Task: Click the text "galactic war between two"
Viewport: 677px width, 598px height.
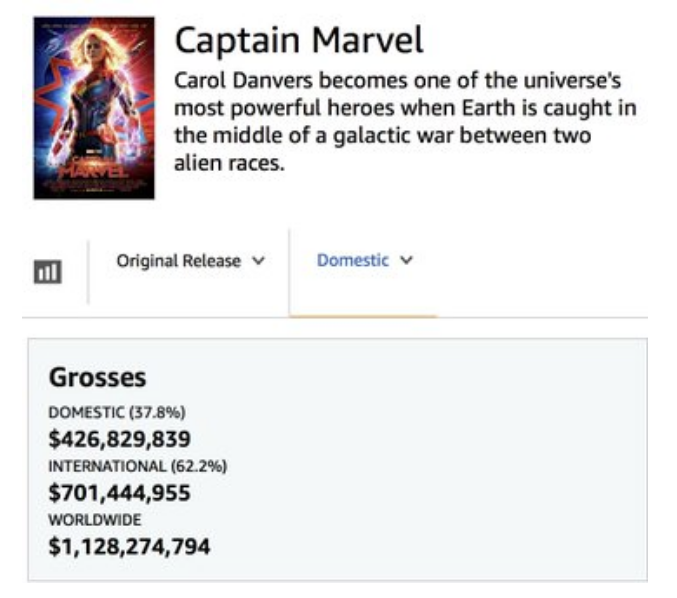Action: pyautogui.click(x=462, y=136)
